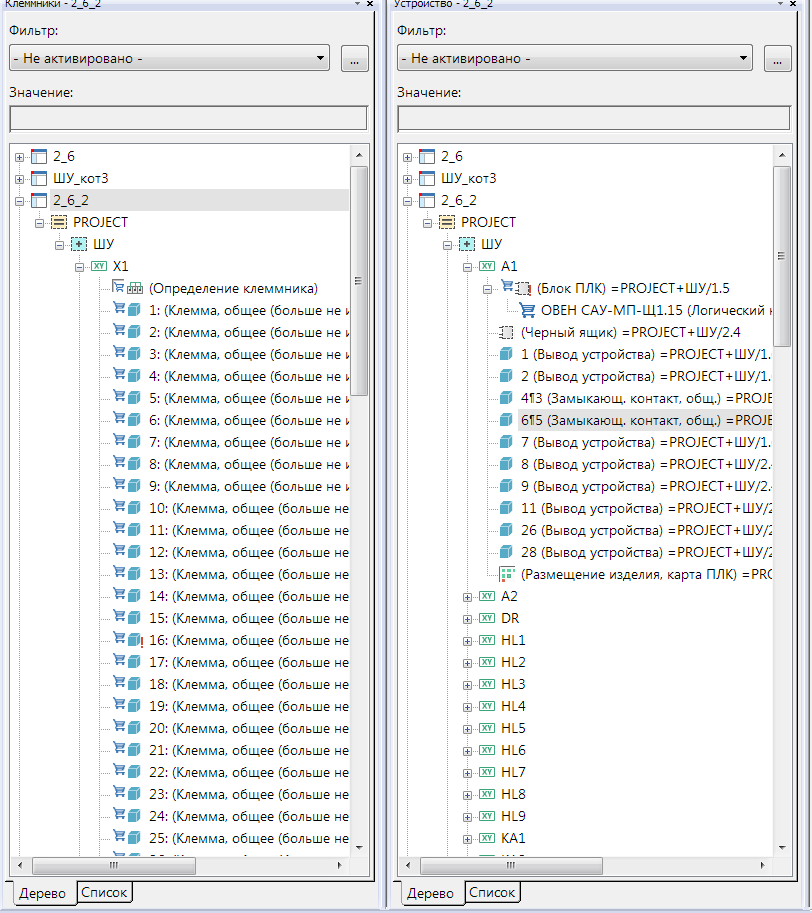Click the '...' filter button in devices panel

[x=777, y=59]
